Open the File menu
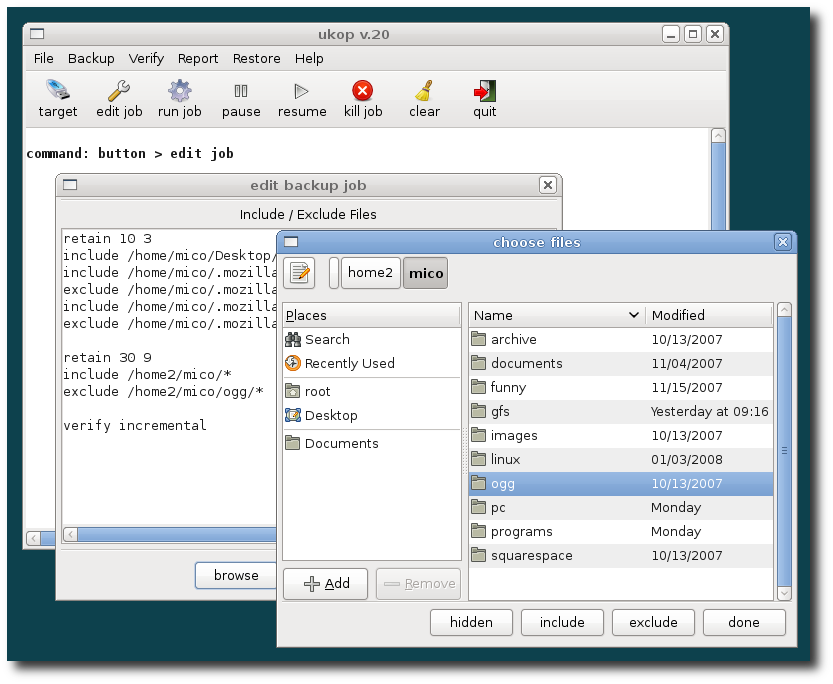 click(44, 58)
